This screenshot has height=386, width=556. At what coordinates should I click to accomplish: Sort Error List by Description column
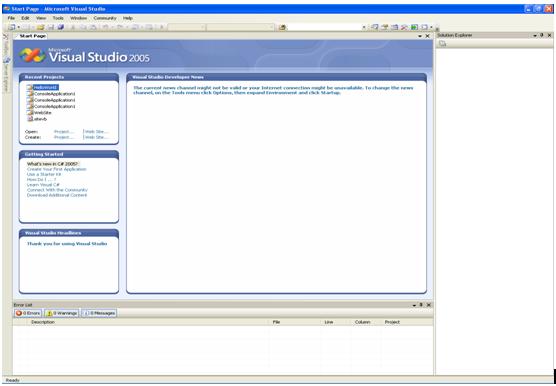[148, 322]
